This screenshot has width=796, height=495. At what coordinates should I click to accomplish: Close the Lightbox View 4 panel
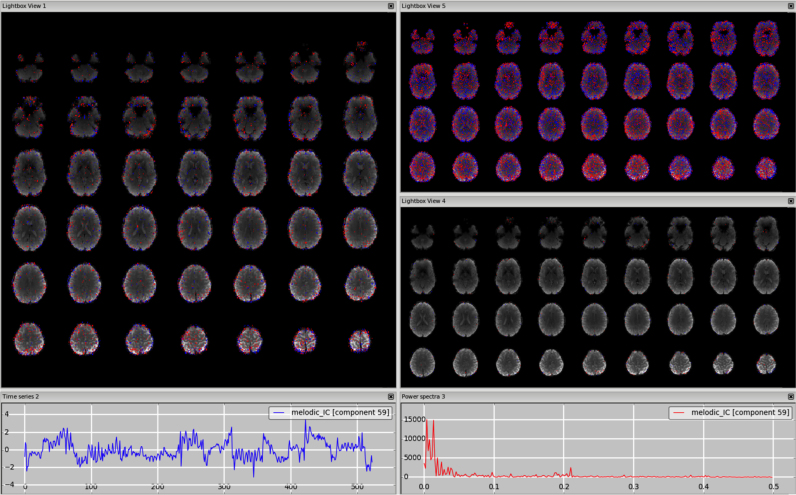(x=789, y=201)
